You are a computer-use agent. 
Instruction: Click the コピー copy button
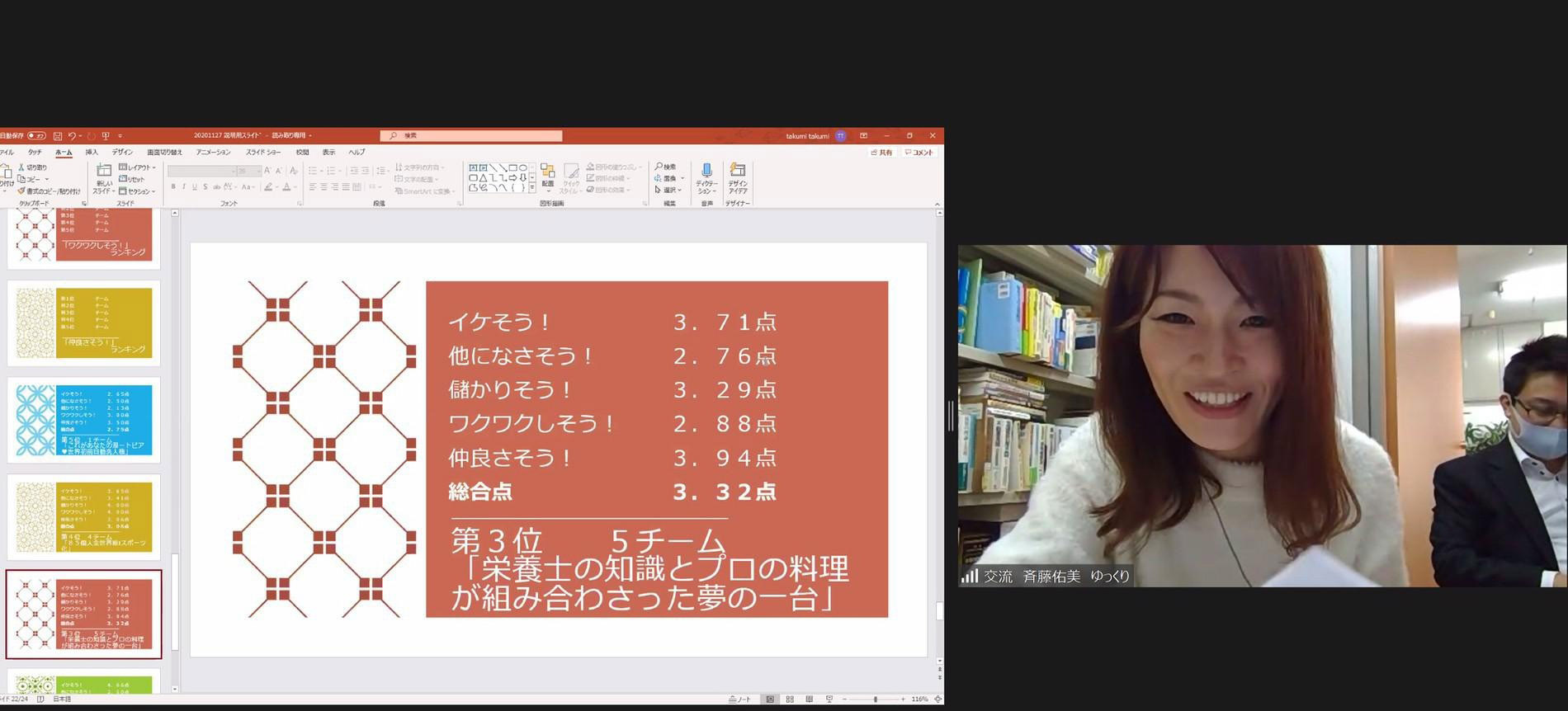[31, 179]
